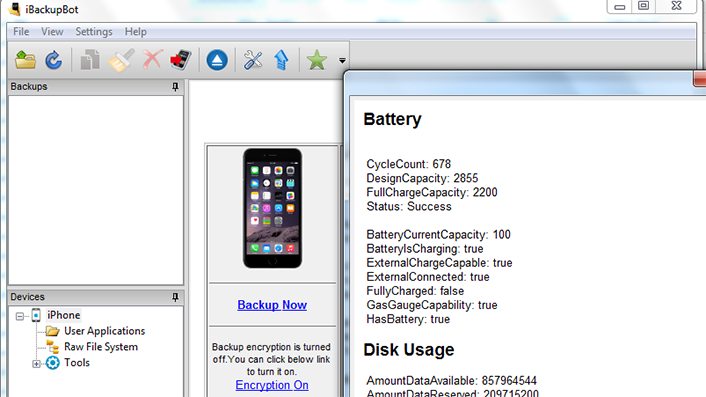Select Tools in the Devices tree
706x397 pixels.
77,362
